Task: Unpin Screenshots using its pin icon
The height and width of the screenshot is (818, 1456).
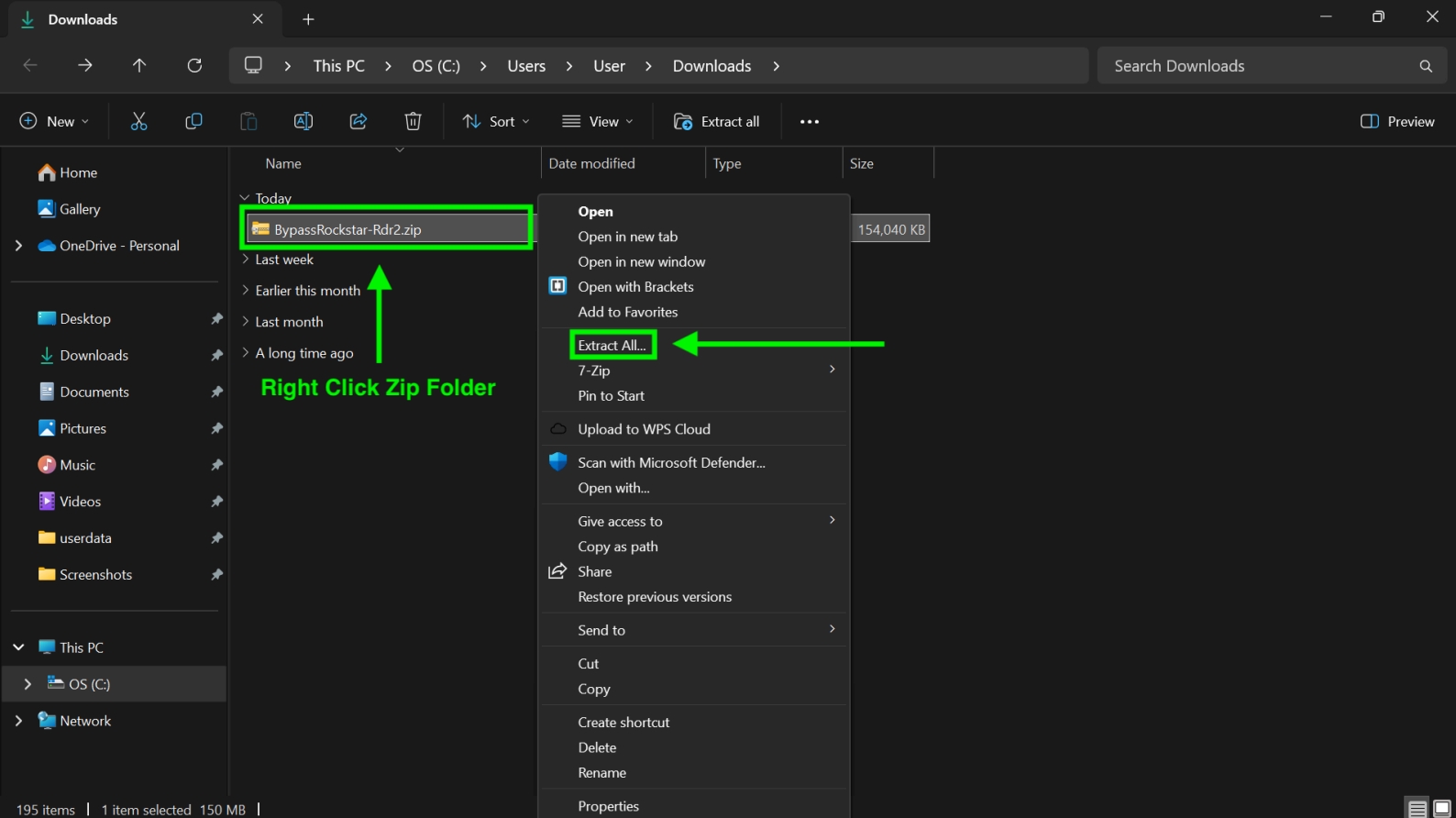Action: click(x=216, y=575)
